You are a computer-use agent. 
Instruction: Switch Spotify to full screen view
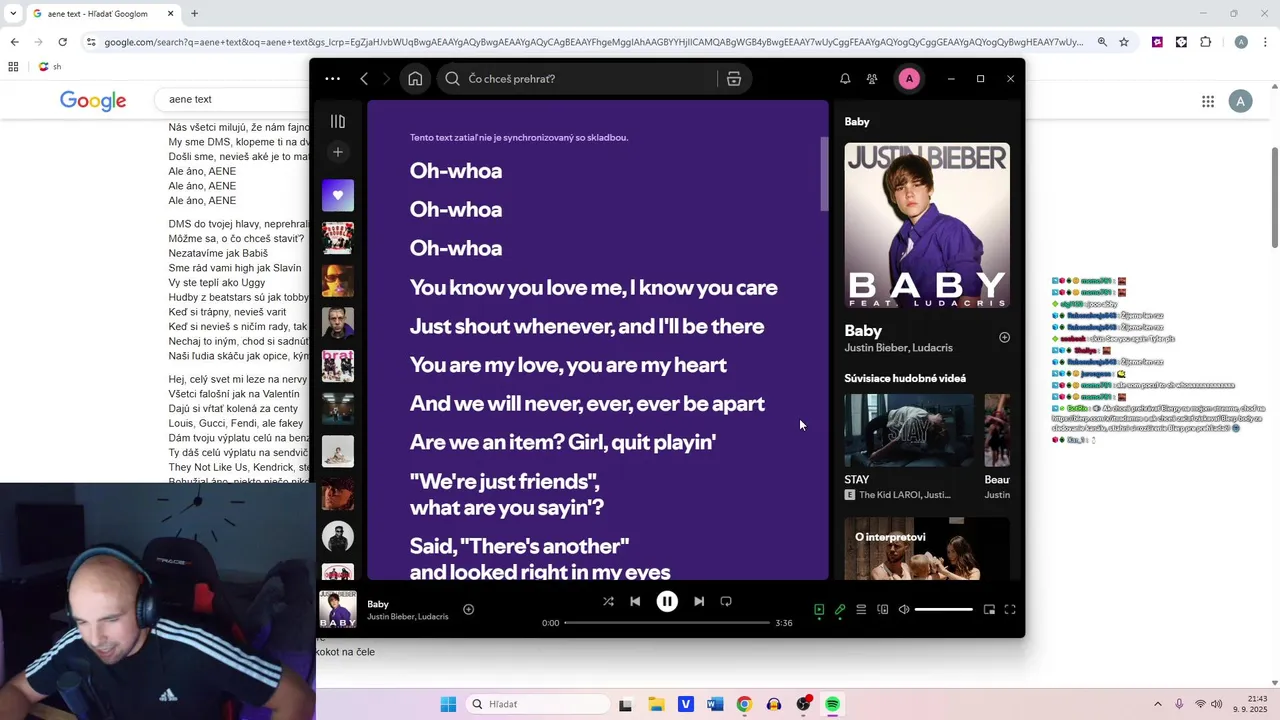coord(1010,609)
